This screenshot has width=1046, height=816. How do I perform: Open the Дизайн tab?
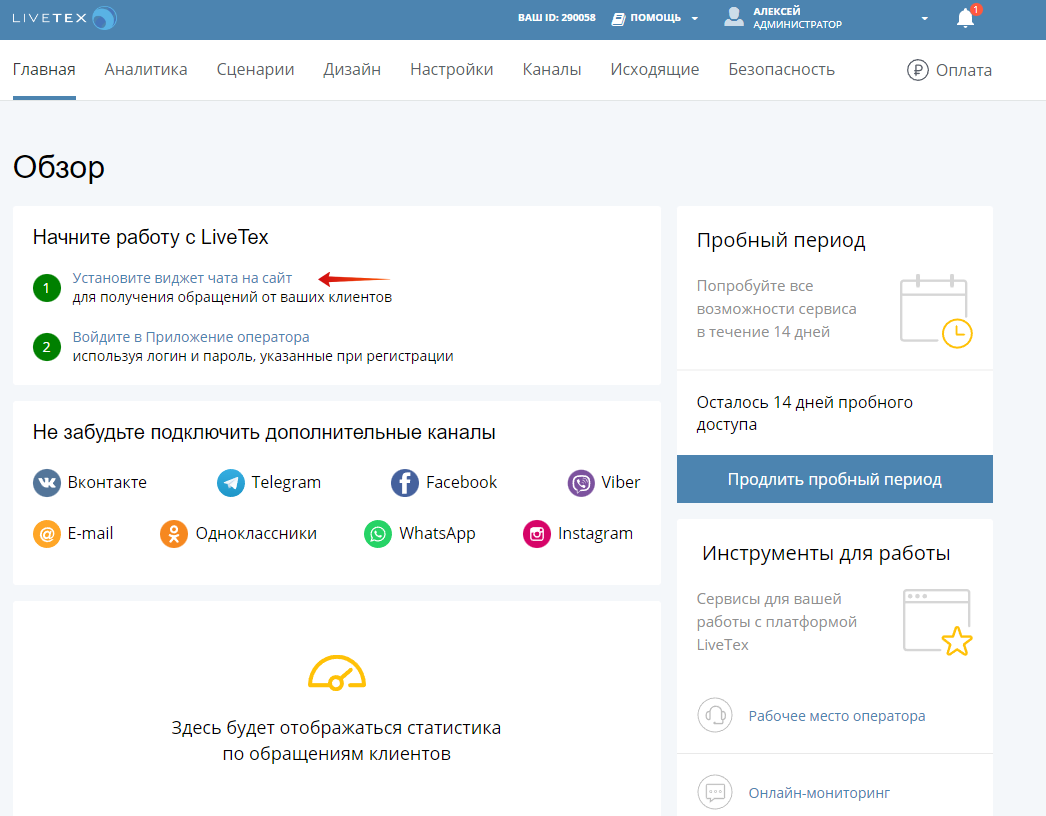[x=352, y=69]
